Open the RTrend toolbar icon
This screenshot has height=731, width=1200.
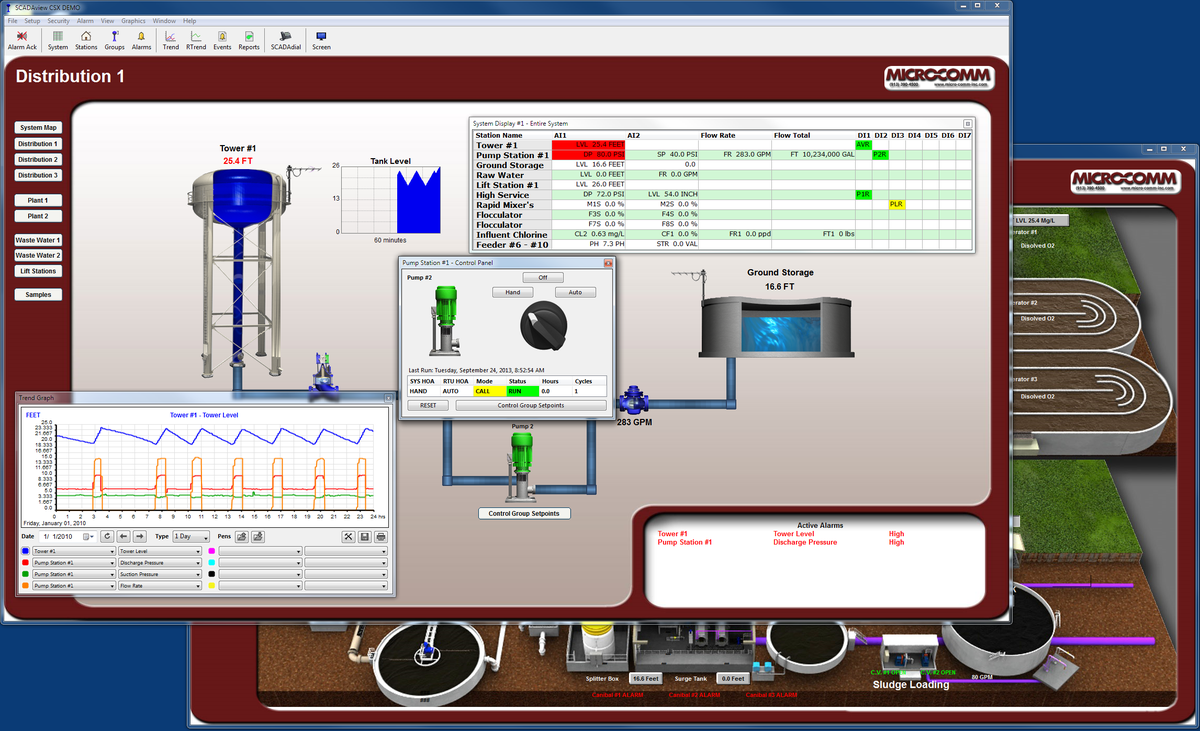pos(196,39)
